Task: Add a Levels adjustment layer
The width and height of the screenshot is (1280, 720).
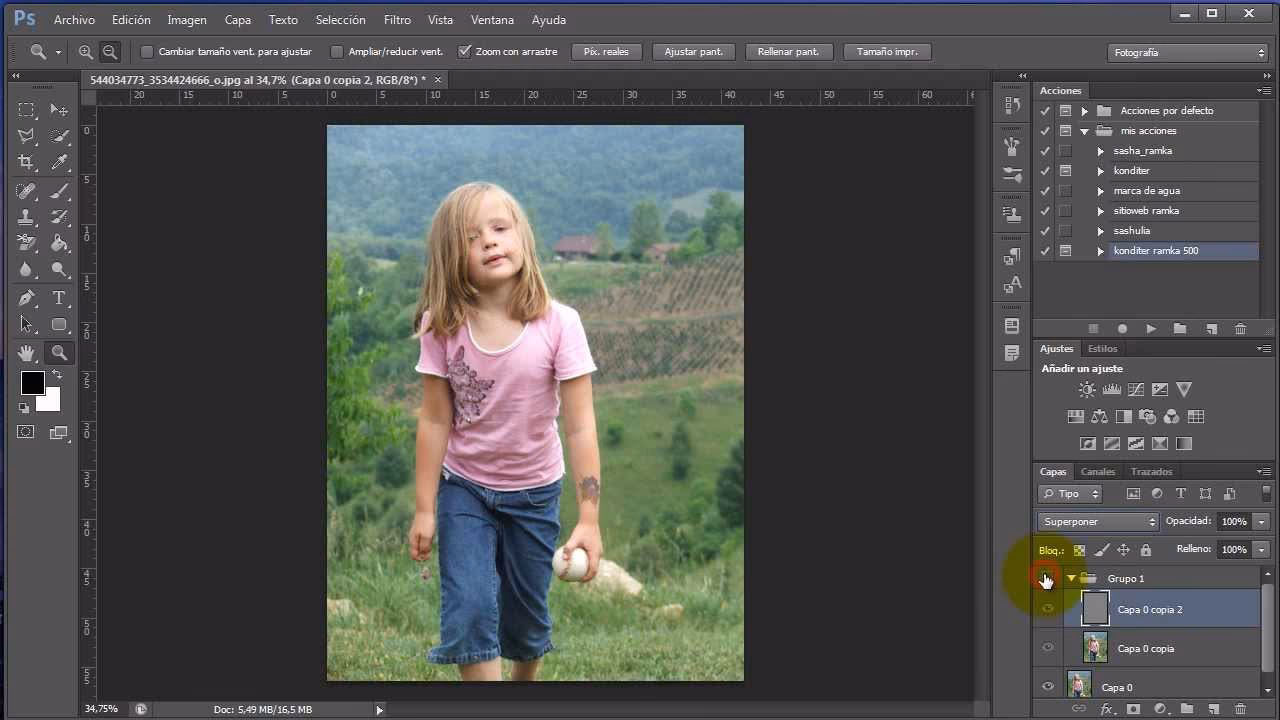Action: pos(1111,389)
